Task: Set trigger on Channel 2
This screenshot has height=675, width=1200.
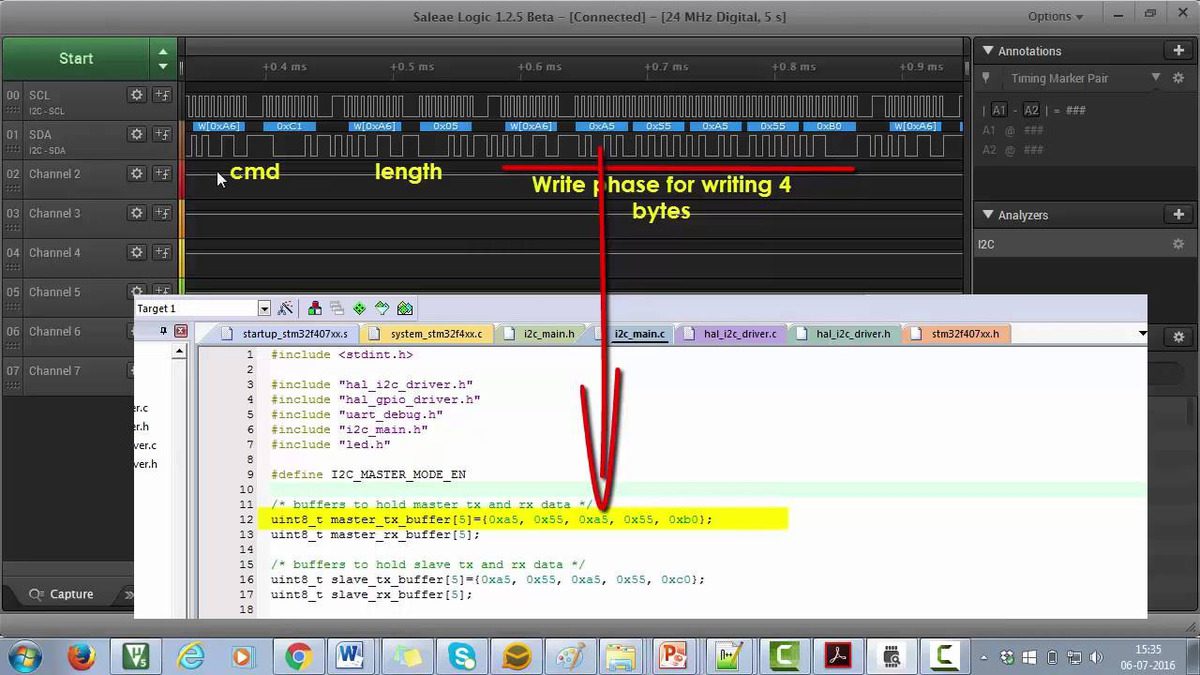Action: point(162,174)
